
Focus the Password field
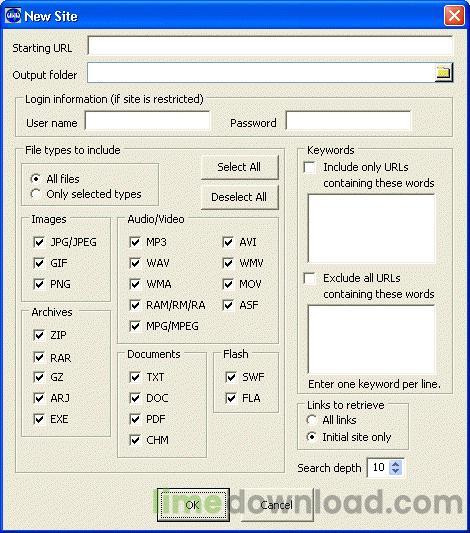348,121
